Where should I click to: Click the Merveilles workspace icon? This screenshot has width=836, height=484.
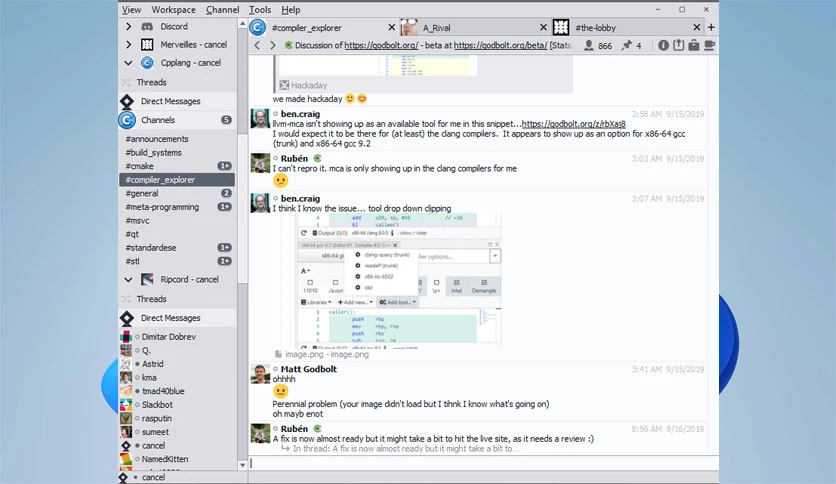[x=147, y=44]
